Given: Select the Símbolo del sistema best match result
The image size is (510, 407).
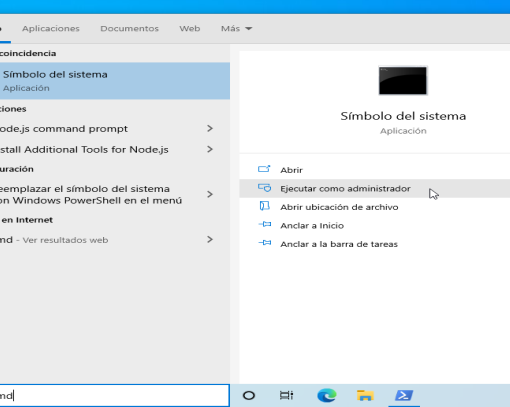Looking at the screenshot, I should click(115, 81).
